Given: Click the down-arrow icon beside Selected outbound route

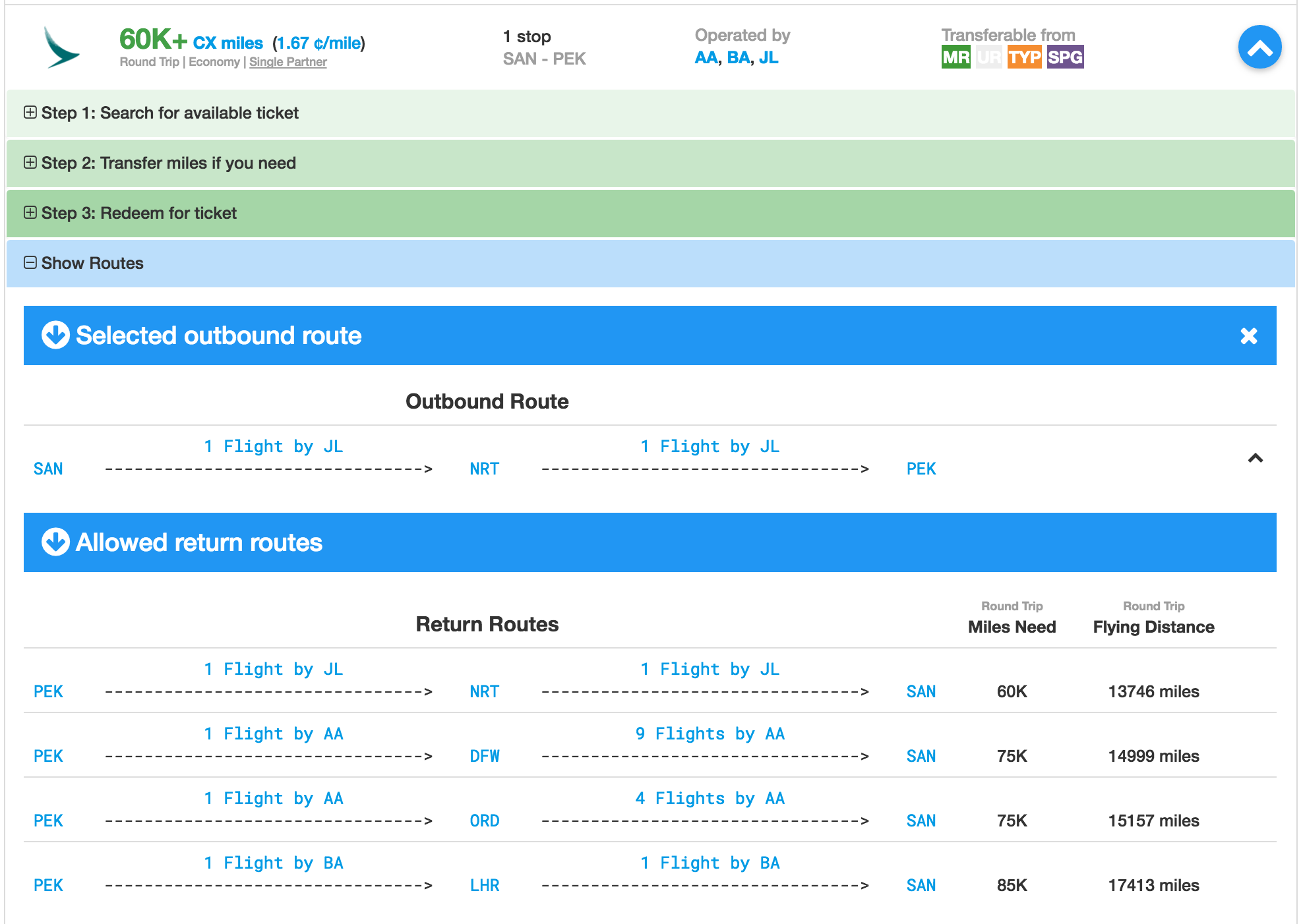Looking at the screenshot, I should pyautogui.click(x=55, y=335).
